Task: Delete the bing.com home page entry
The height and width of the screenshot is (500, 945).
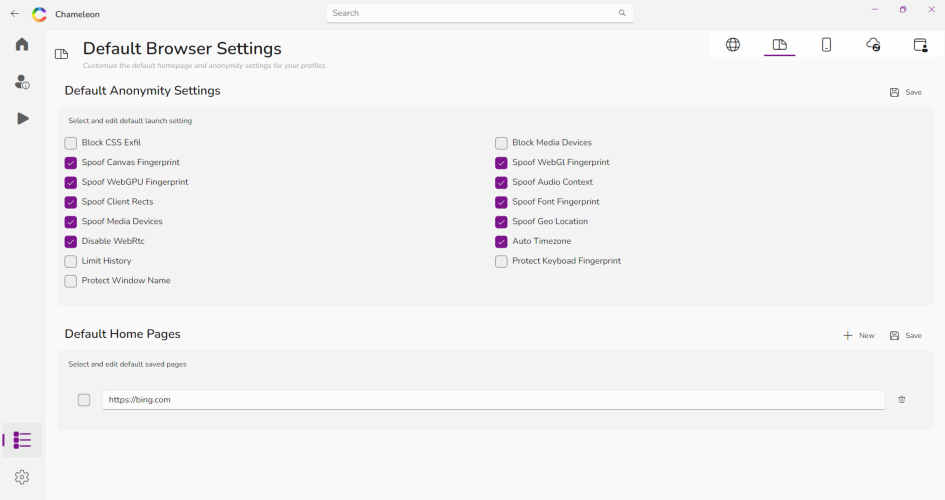Action: coord(902,399)
